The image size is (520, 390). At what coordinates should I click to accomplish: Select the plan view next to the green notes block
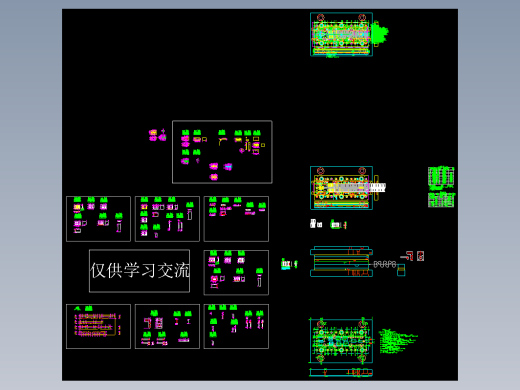pyautogui.click(x=341, y=341)
